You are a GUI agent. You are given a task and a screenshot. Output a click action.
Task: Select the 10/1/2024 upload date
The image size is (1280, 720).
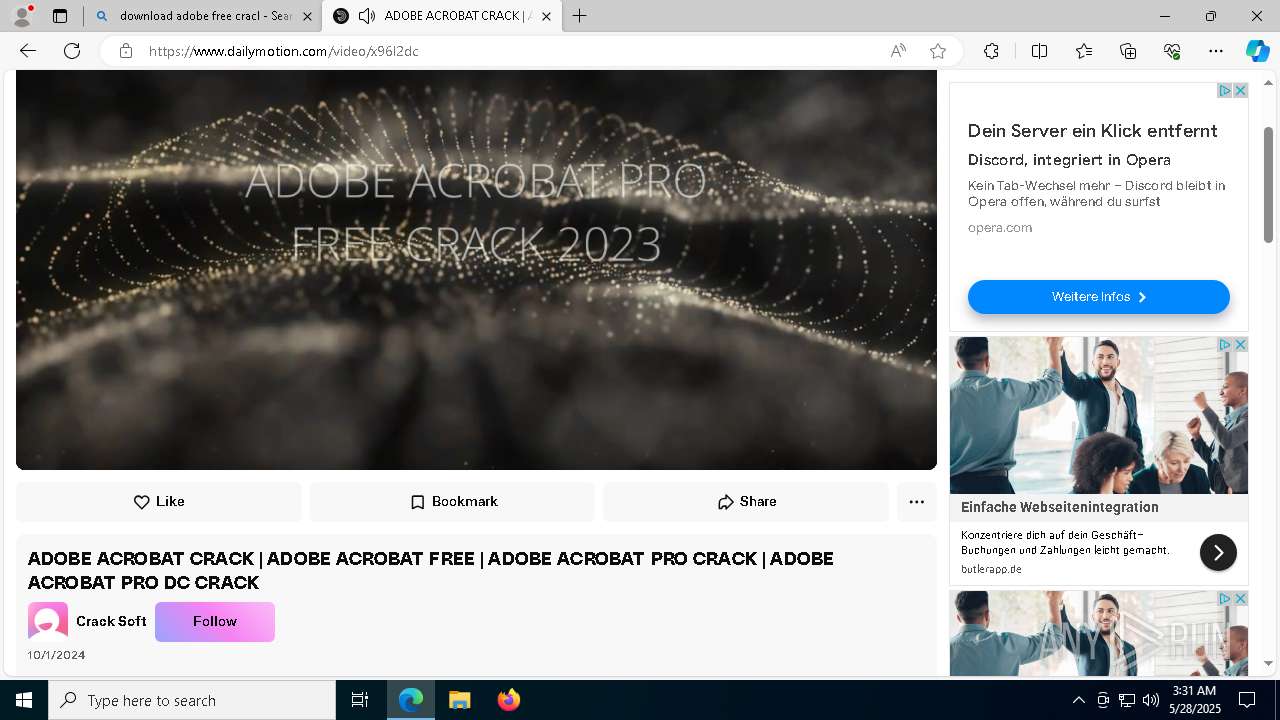coord(56,655)
